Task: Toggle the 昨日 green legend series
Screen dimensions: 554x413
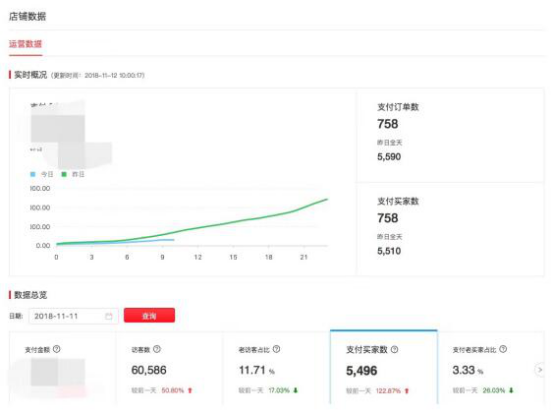Action: coord(73,174)
